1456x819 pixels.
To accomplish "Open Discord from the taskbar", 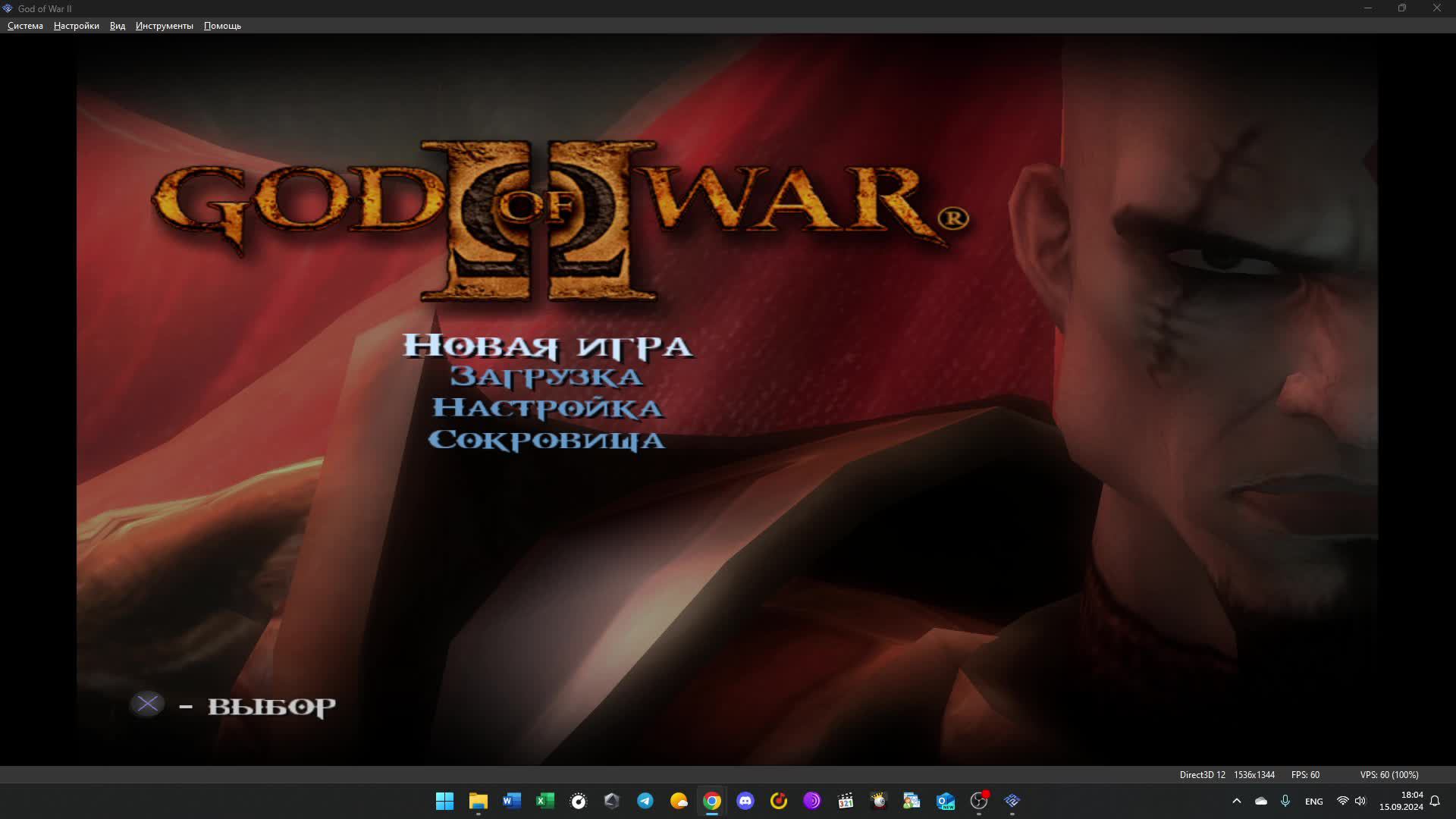I will point(745,801).
